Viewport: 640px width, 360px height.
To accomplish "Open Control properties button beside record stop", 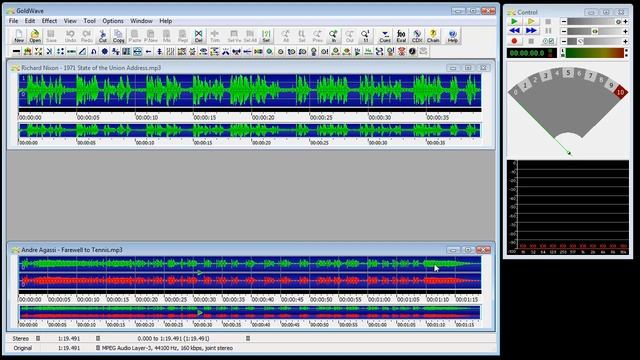I will tap(548, 41).
